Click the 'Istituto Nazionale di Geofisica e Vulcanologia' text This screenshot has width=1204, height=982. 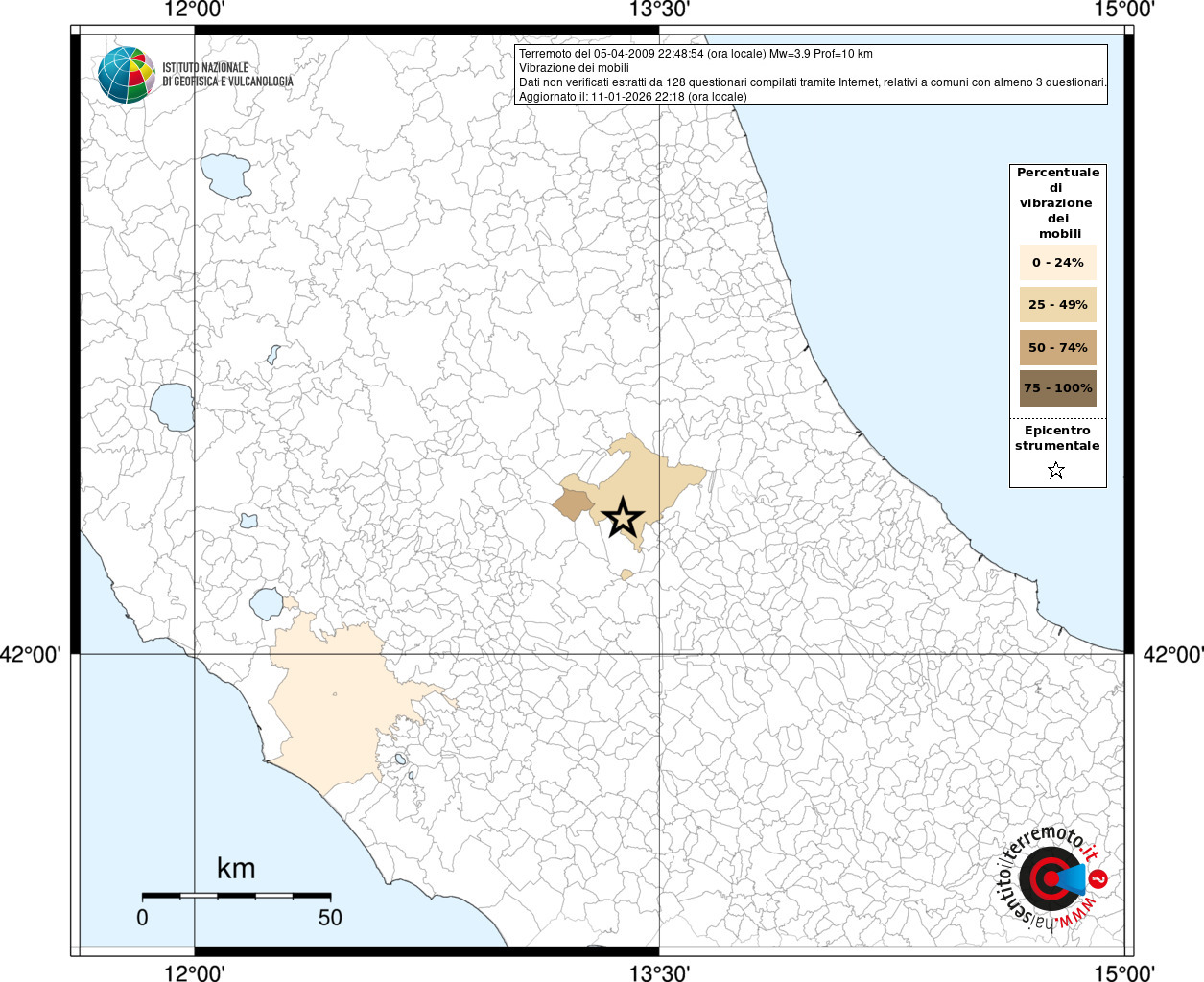pos(227,75)
